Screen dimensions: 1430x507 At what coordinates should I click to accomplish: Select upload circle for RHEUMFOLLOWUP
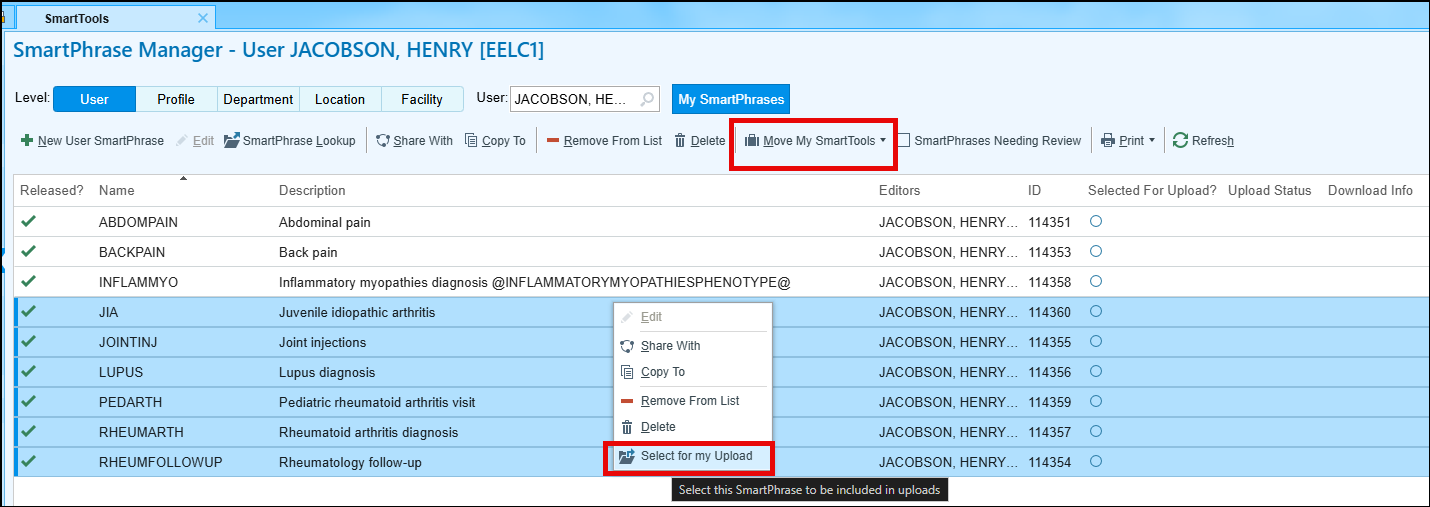tap(1095, 461)
